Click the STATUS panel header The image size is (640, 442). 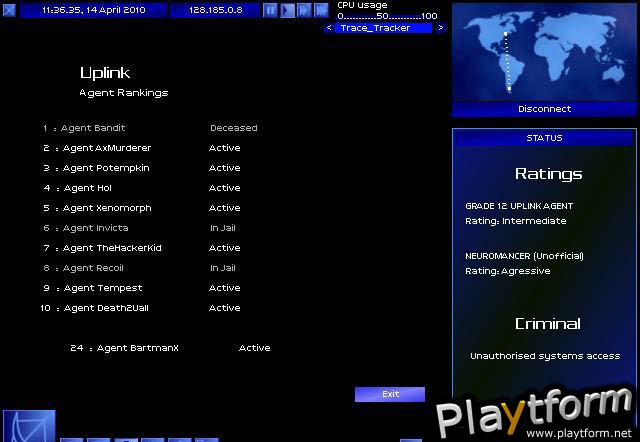[544, 138]
